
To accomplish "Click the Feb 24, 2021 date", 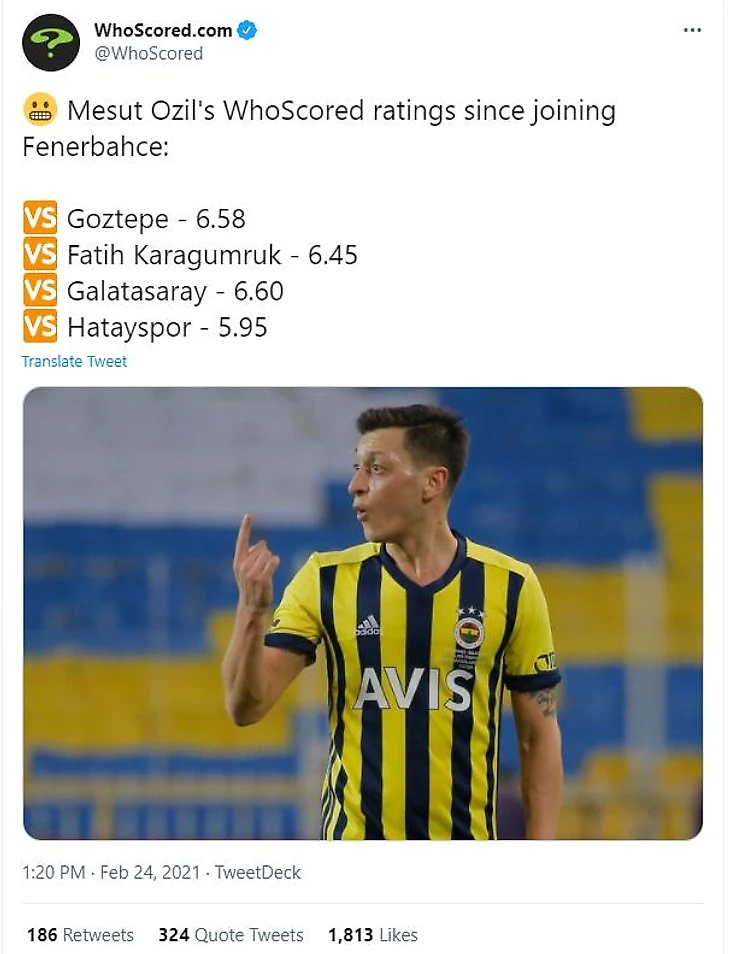I will [150, 872].
